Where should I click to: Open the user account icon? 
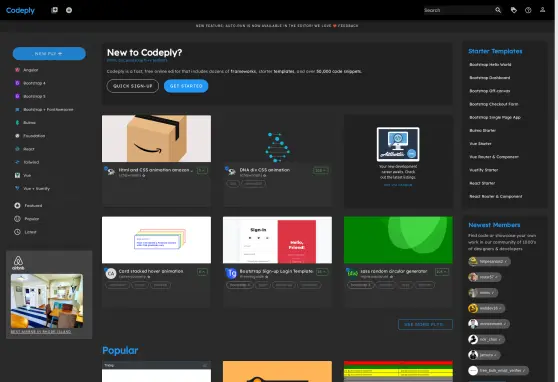coord(542,10)
